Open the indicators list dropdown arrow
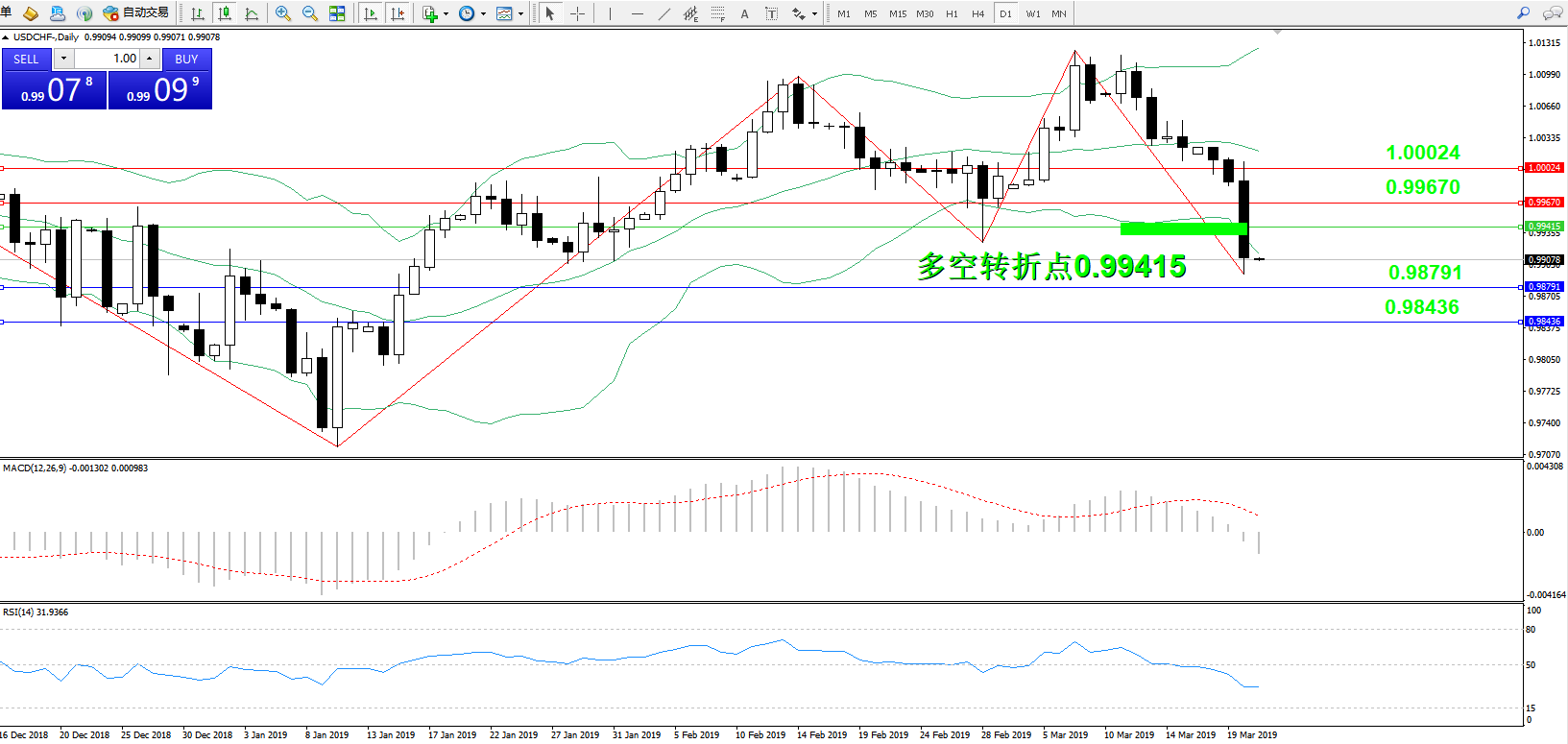Image resolution: width=1568 pixels, height=744 pixels. coord(446,14)
